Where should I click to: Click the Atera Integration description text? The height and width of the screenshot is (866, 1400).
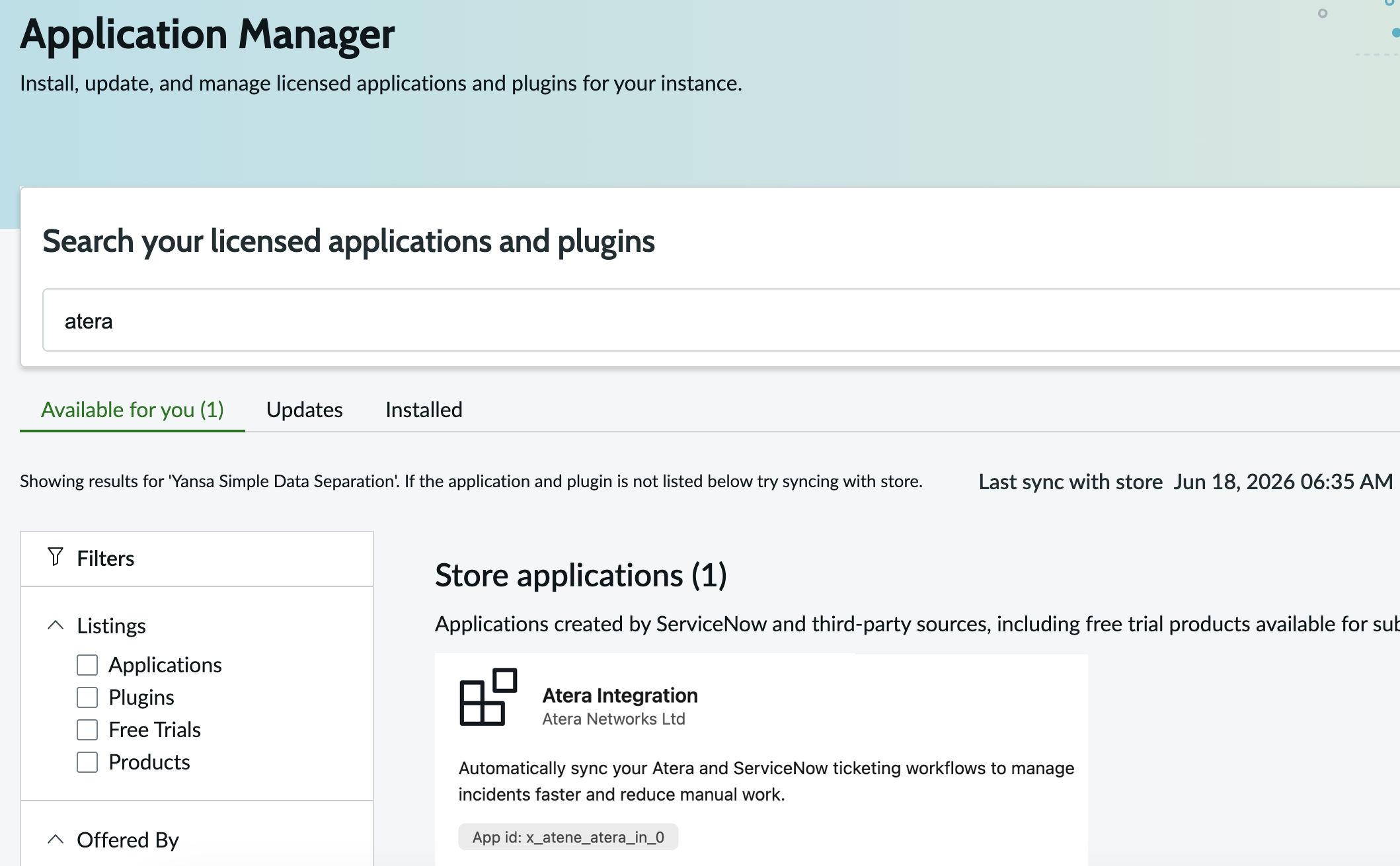click(766, 781)
